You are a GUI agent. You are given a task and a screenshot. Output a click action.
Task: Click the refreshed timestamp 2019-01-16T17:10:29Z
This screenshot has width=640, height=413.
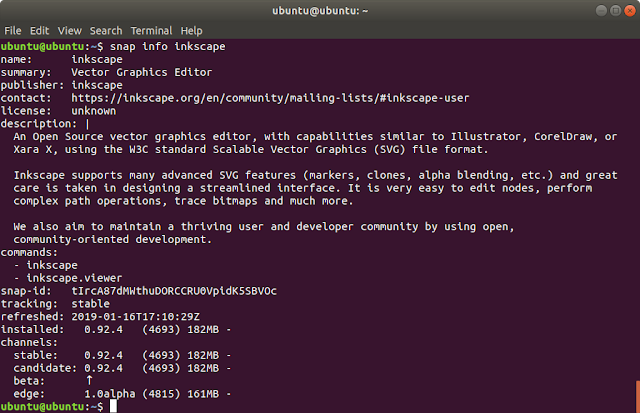[136, 317]
